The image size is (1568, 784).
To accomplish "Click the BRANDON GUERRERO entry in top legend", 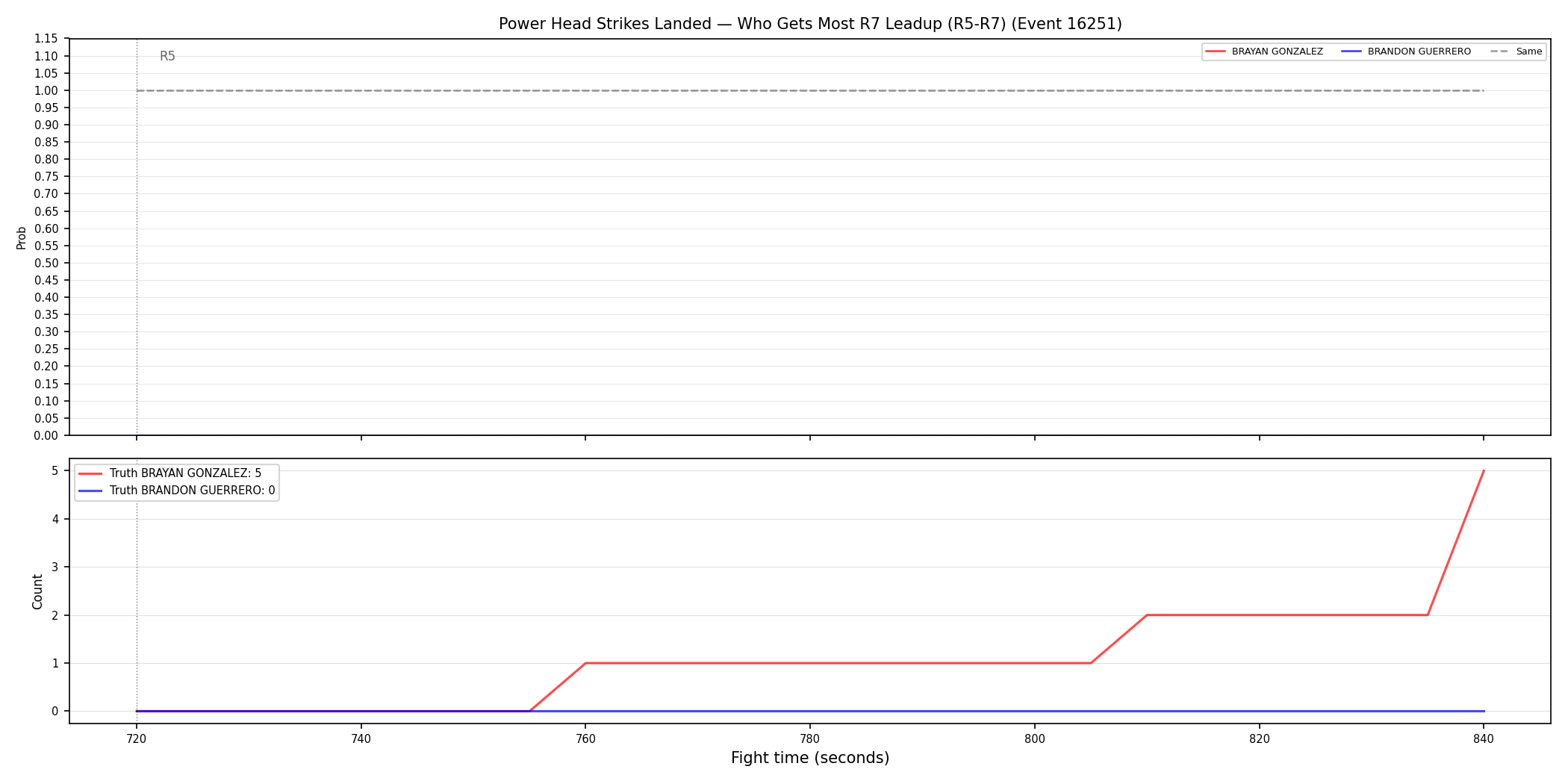I will [x=1406, y=52].
